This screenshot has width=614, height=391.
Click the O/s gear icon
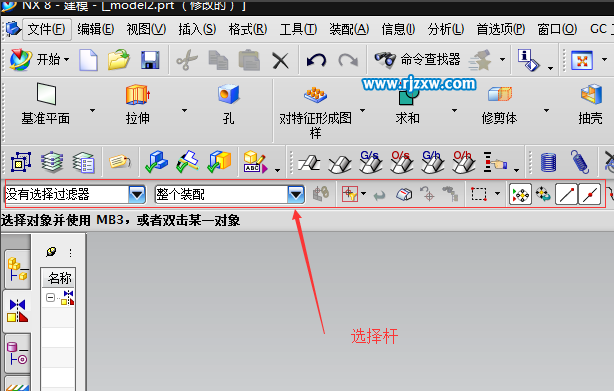(401, 162)
